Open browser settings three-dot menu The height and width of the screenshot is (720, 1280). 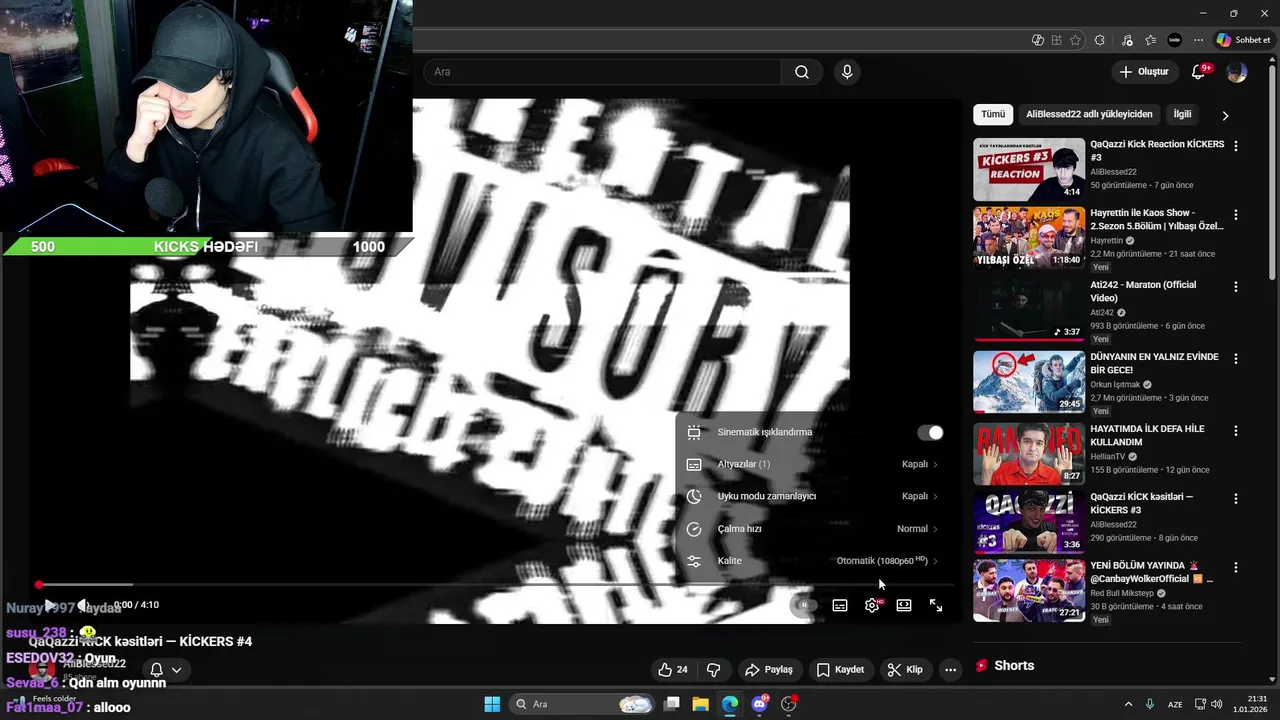coord(1198,40)
